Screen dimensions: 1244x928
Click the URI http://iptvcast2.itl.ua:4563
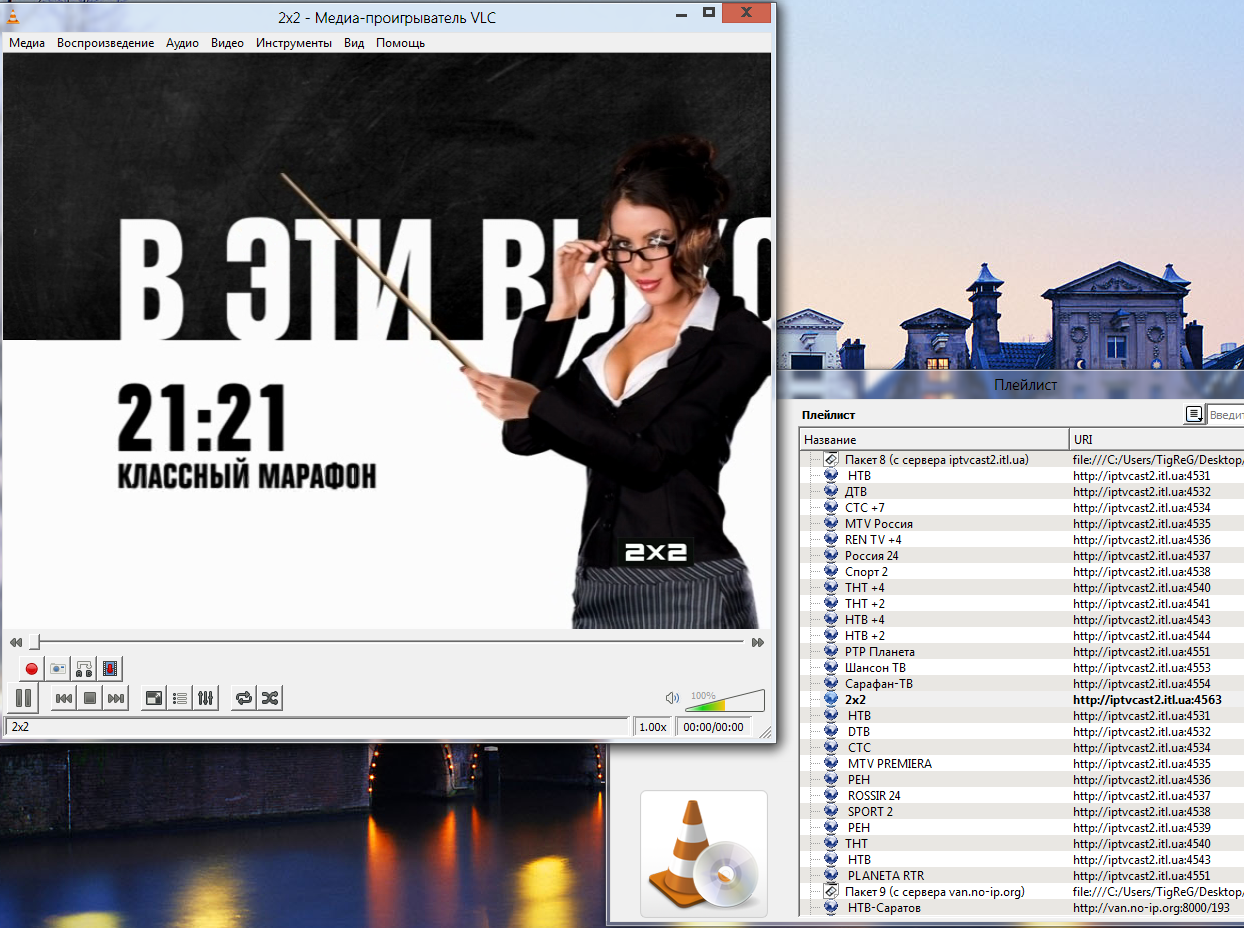coord(1148,700)
